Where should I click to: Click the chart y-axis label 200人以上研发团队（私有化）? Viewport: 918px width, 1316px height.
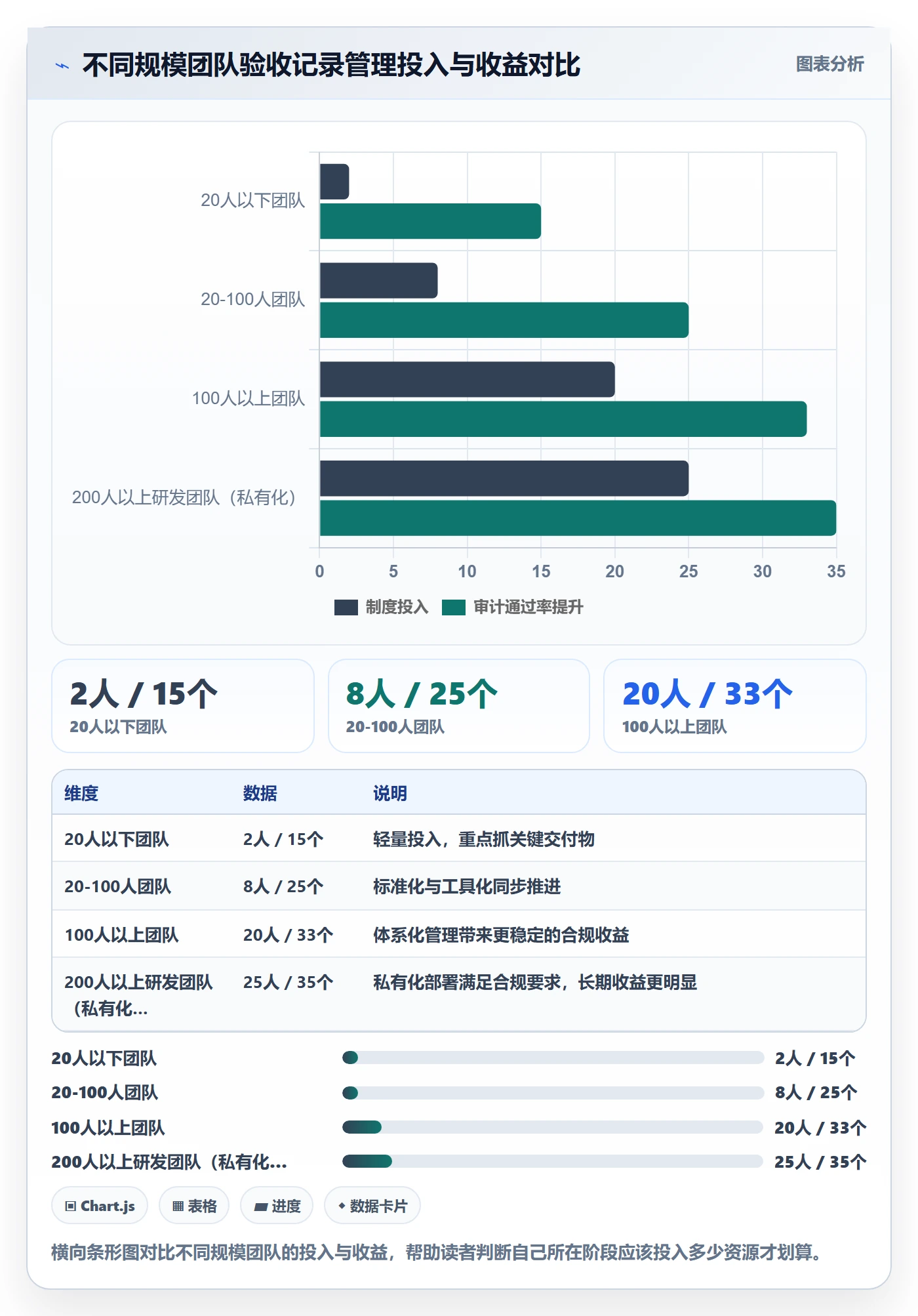(x=184, y=497)
